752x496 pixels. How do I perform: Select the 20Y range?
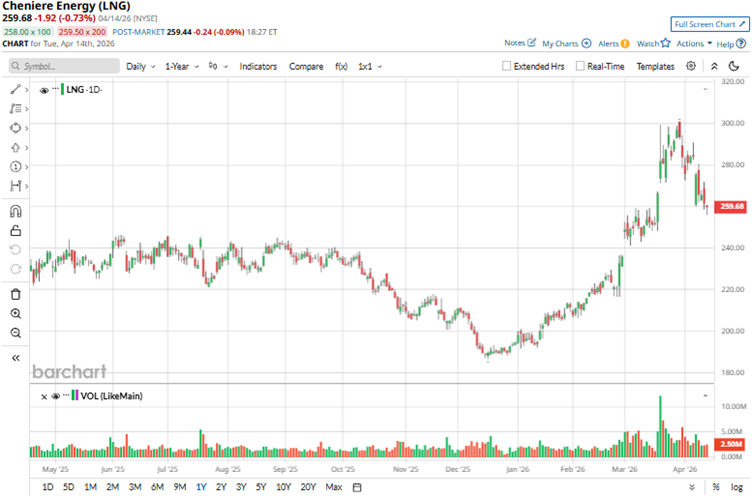coord(308,487)
